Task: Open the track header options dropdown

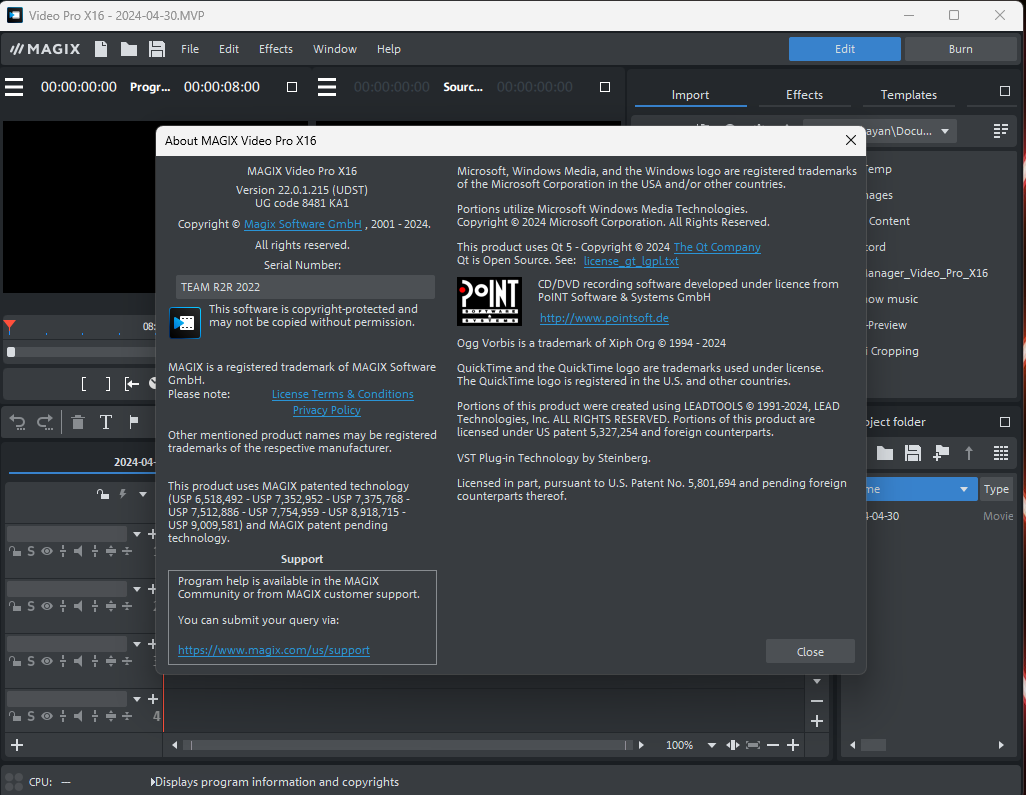Action: pyautogui.click(x=143, y=495)
